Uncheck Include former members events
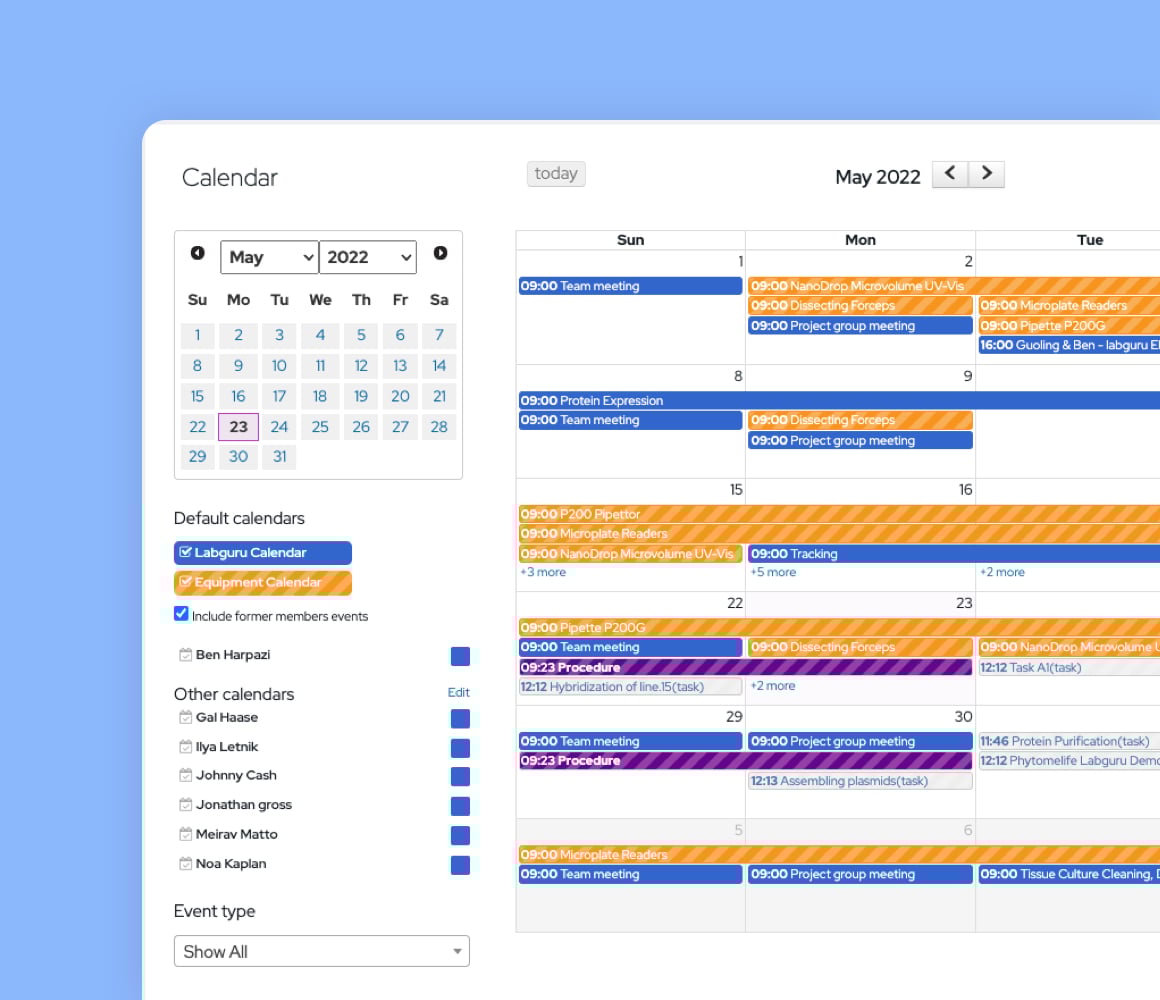1160x1000 pixels. [x=181, y=614]
